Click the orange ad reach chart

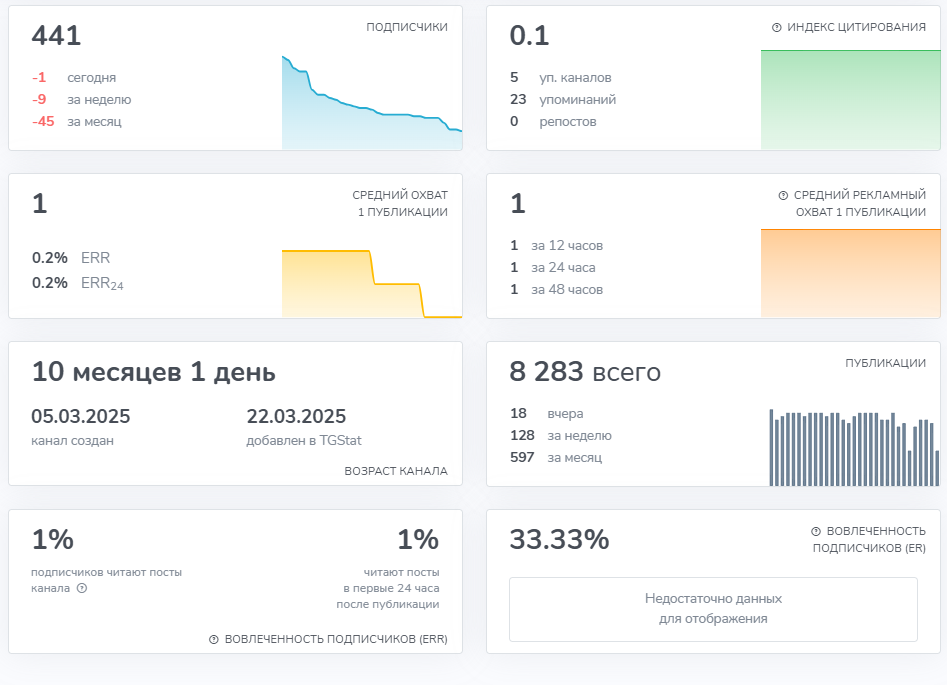(850, 273)
